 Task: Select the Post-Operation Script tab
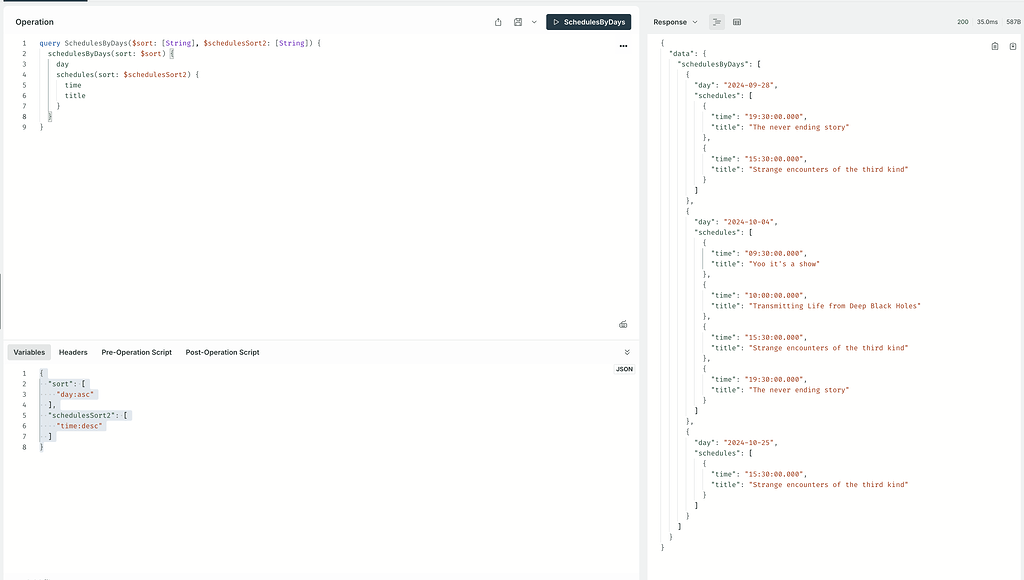[221, 352]
